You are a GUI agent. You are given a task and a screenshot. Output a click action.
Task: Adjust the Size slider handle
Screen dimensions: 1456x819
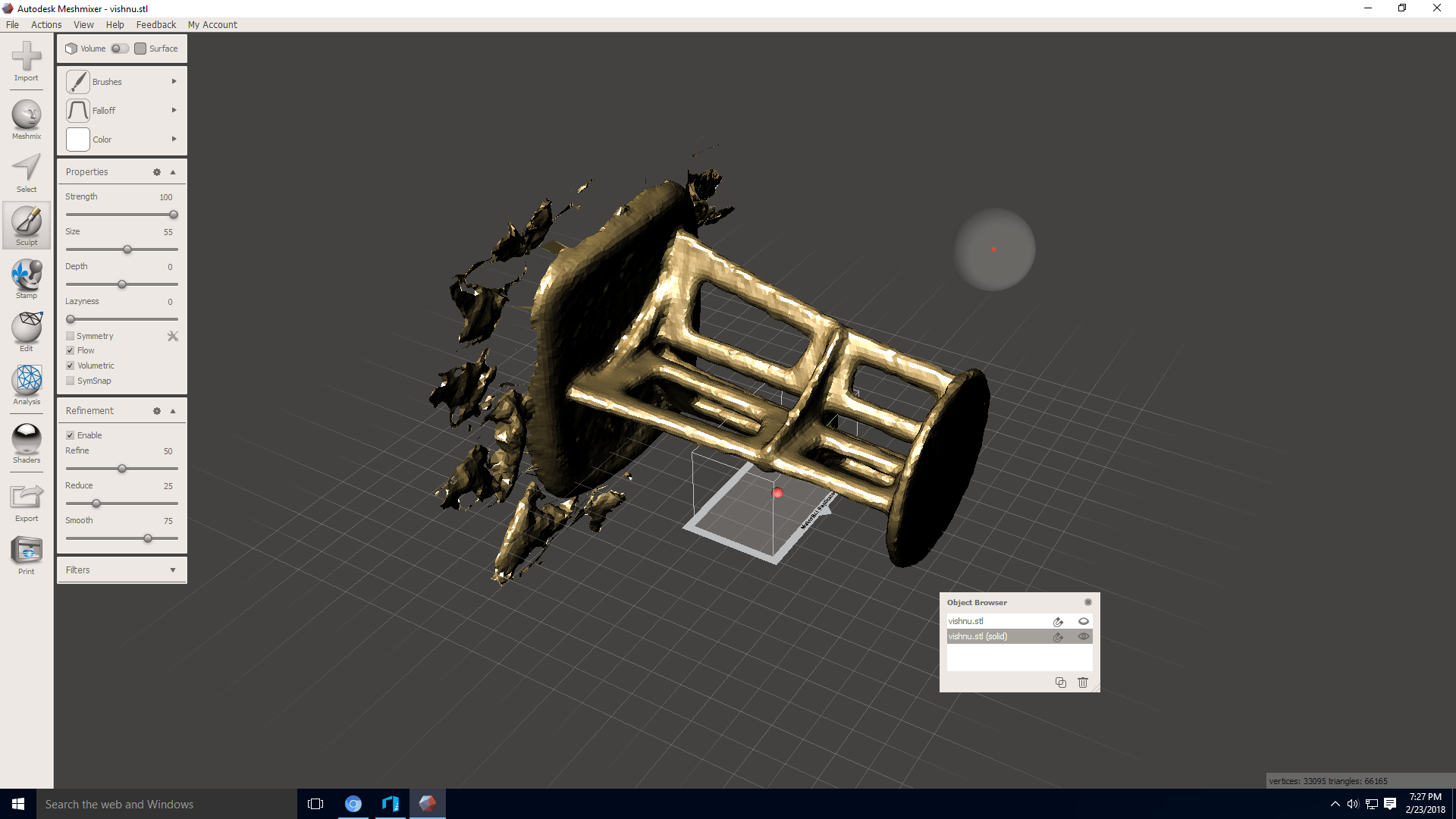click(x=127, y=249)
